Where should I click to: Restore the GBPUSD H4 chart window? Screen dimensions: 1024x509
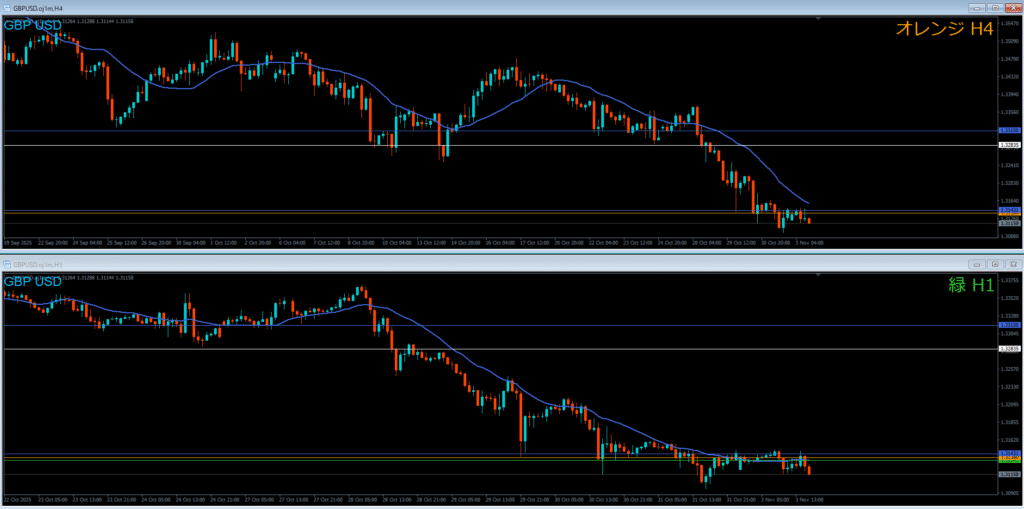pos(995,8)
